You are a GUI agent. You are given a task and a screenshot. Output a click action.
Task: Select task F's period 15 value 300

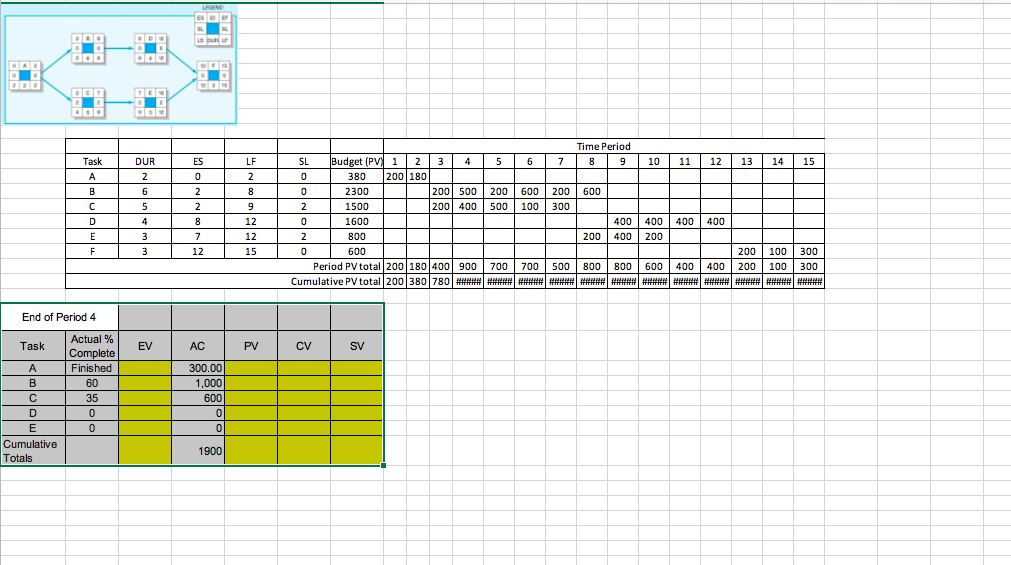(x=809, y=252)
